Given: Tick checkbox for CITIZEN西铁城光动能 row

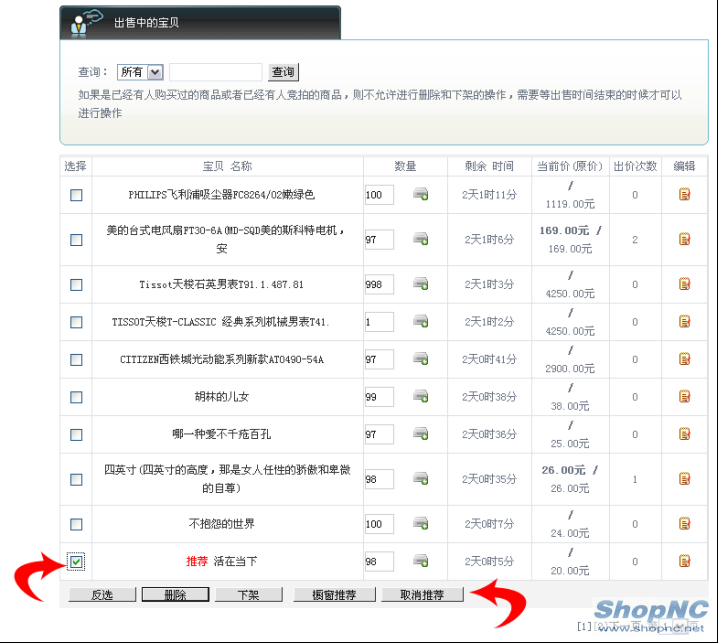Looking at the screenshot, I should 76,360.
